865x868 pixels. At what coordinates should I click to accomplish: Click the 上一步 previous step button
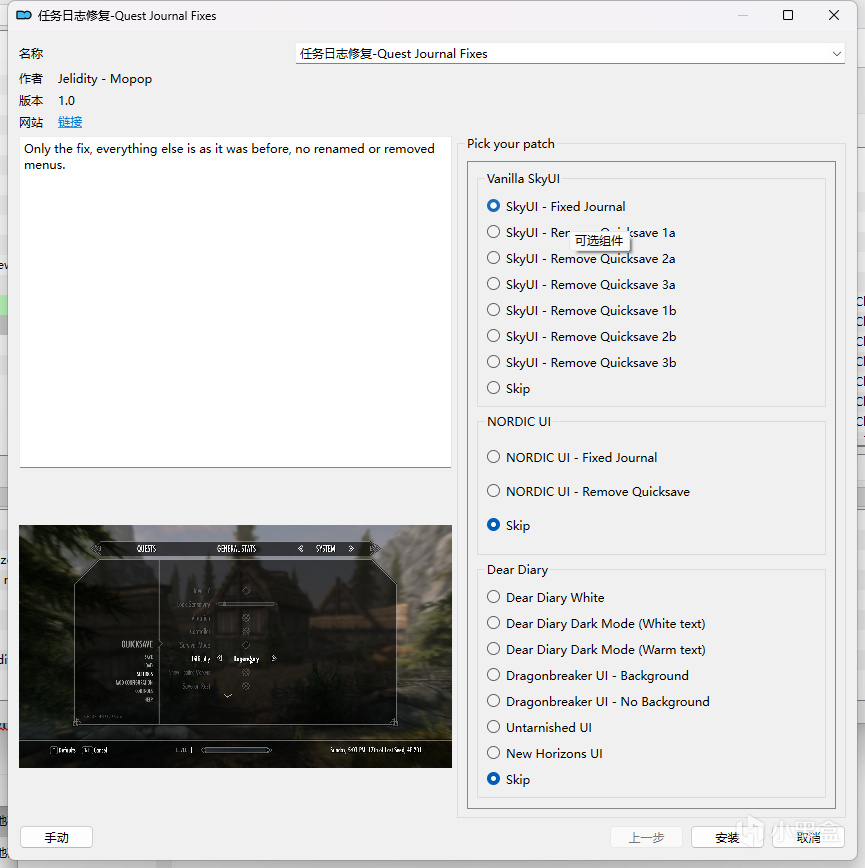pos(646,837)
